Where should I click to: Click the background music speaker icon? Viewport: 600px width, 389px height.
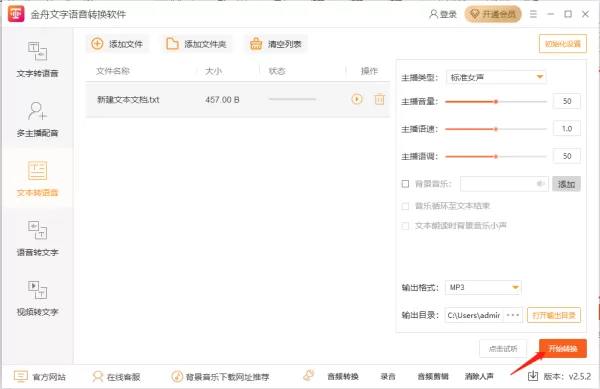(540, 184)
